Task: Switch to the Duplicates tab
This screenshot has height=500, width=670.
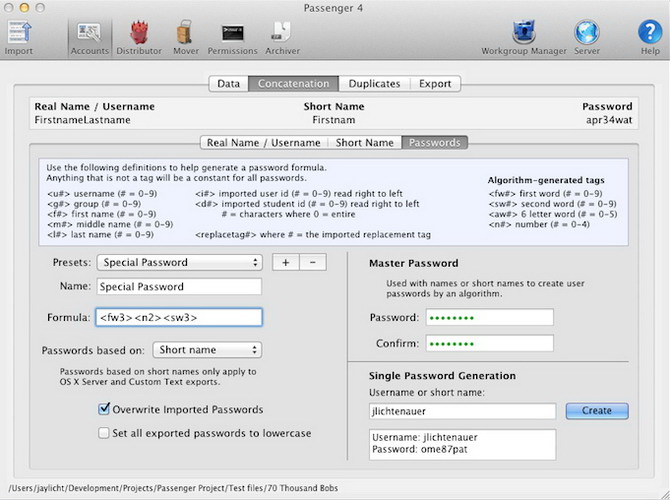Action: click(x=373, y=84)
